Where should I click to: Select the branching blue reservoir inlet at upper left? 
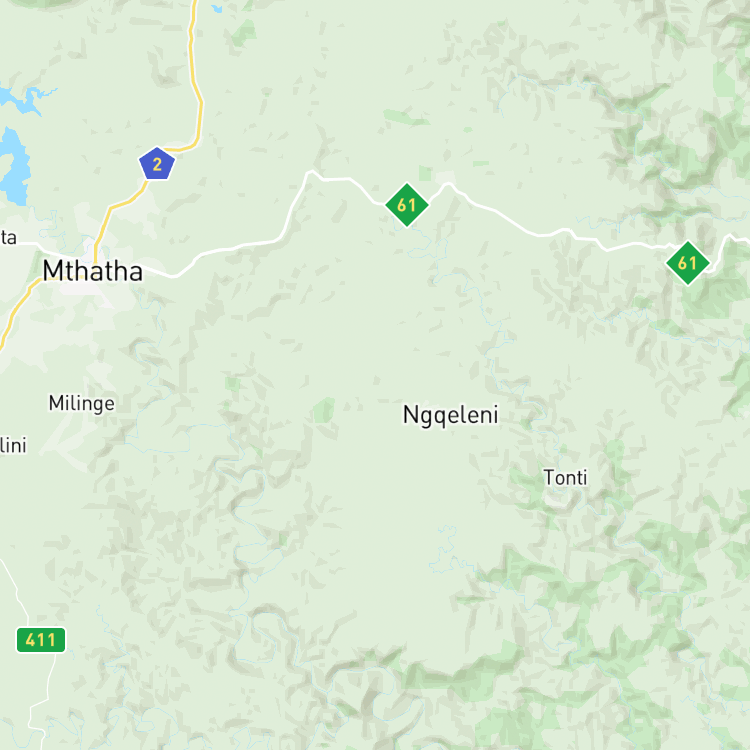[24, 100]
